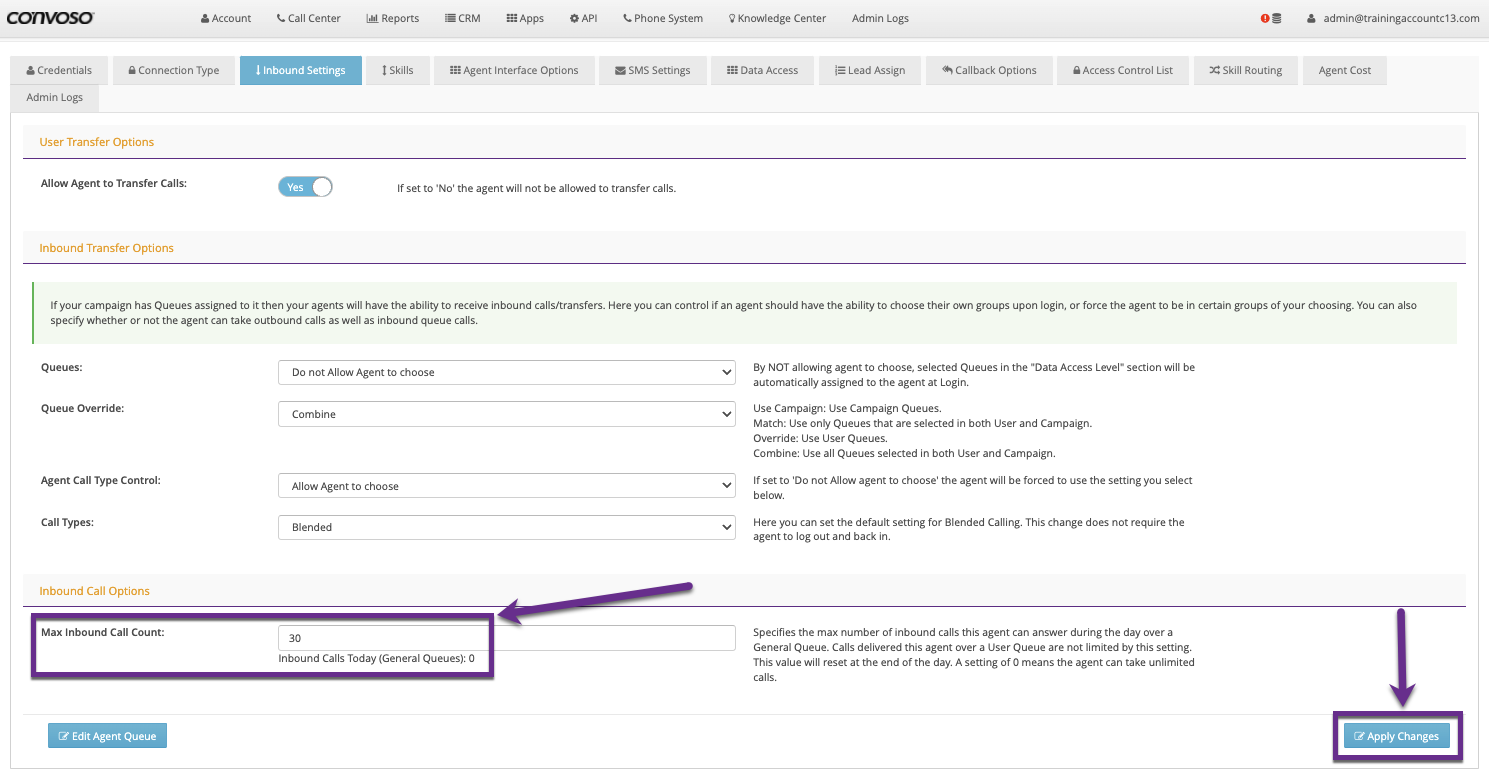Viewport: 1489px width, 783px height.
Task: Open the Account menu
Action: pyautogui.click(x=226, y=18)
